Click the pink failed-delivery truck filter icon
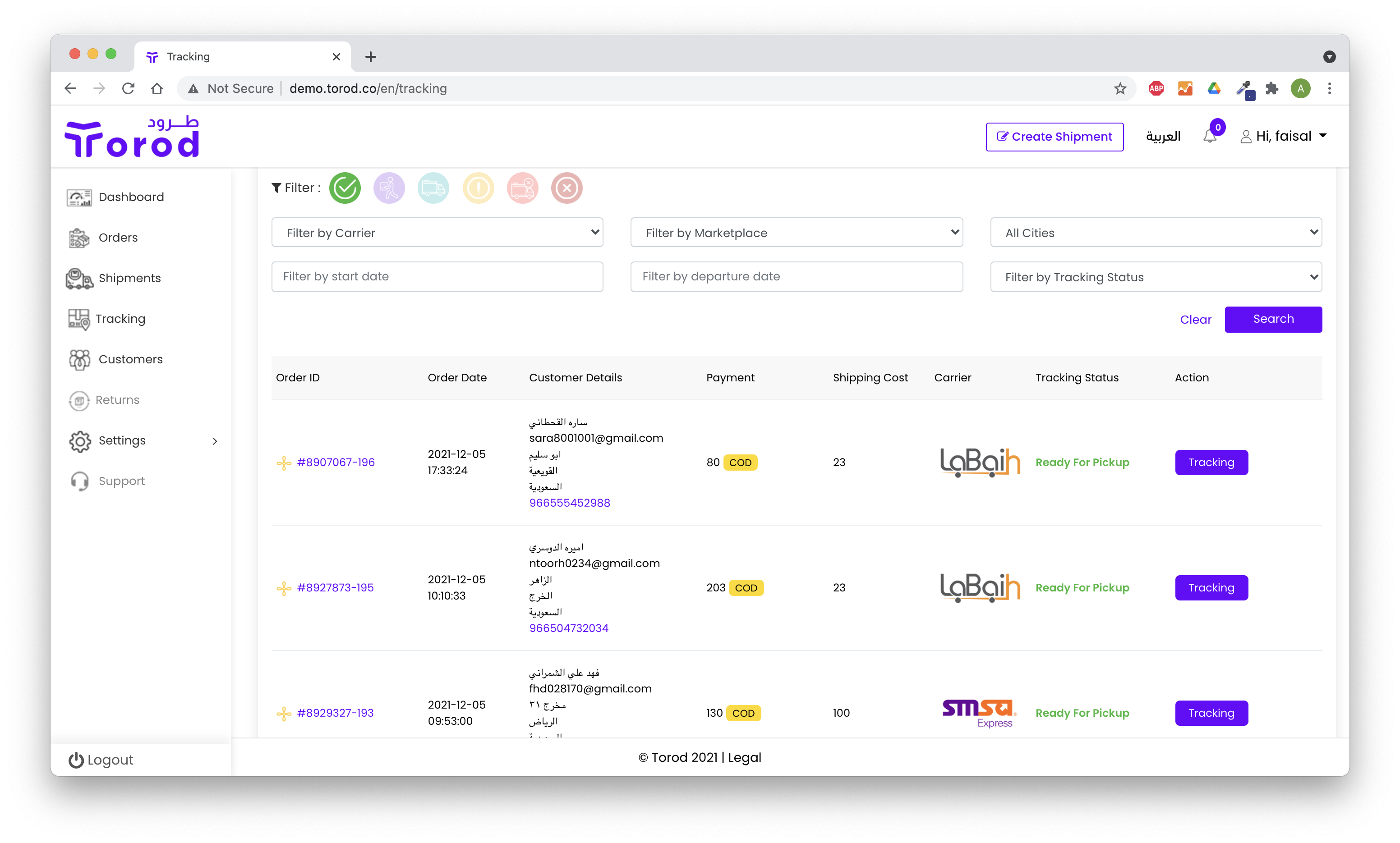The image size is (1400, 843). [522, 188]
